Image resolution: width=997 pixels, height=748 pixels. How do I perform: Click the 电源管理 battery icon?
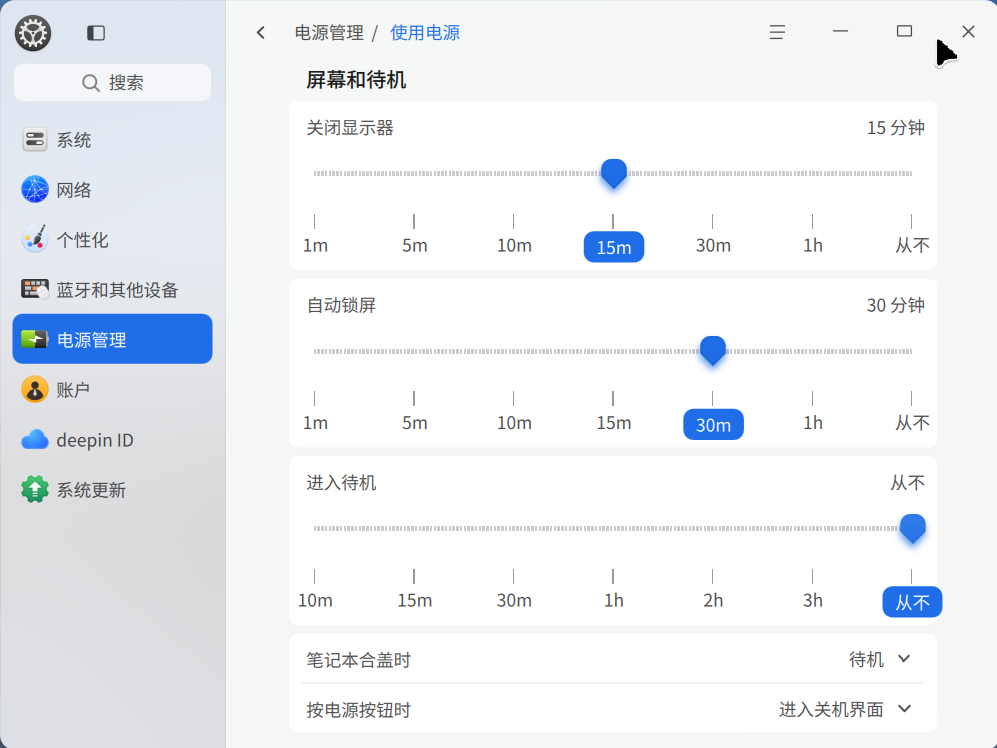click(x=35, y=340)
